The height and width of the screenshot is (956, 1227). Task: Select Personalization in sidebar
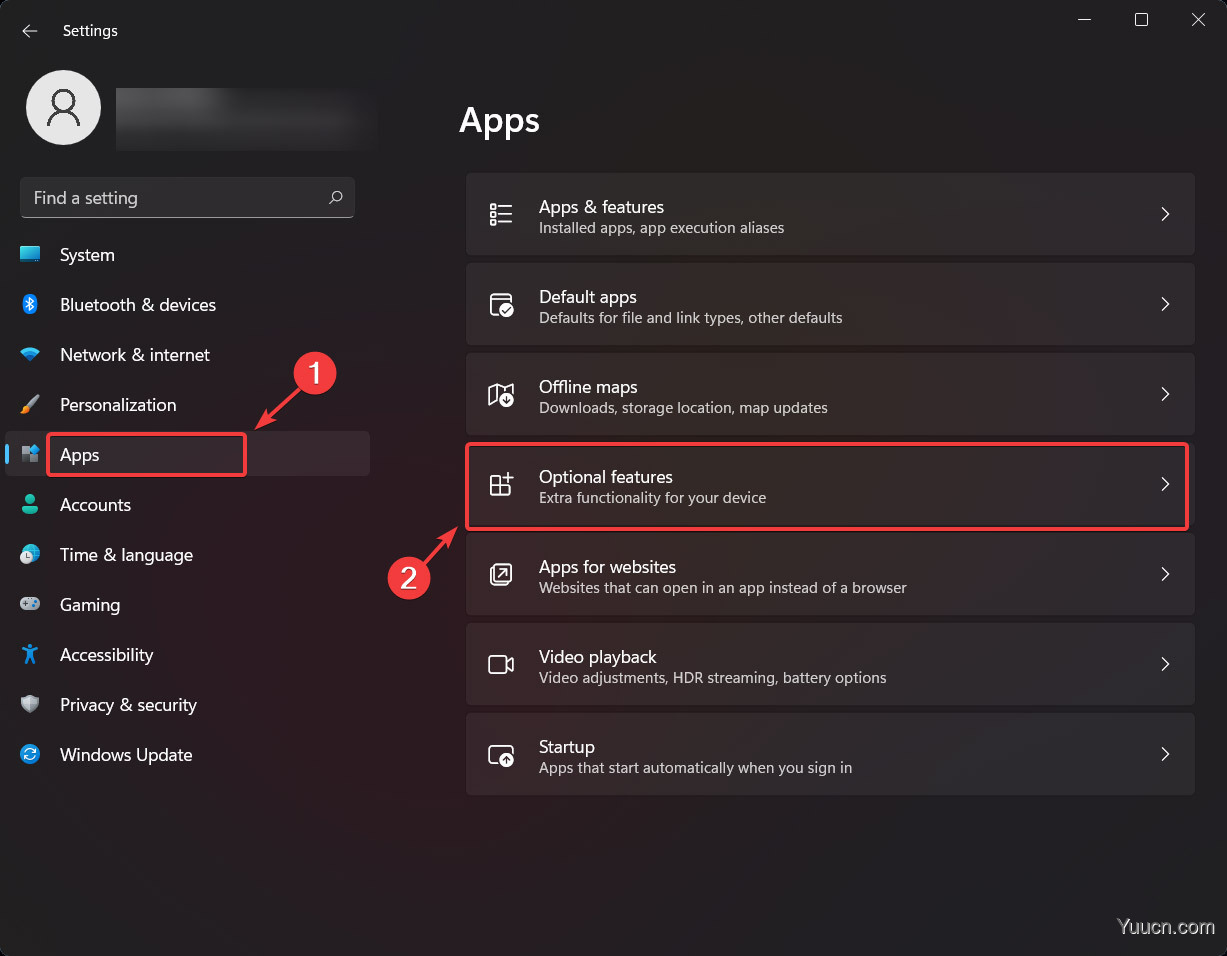188,404
